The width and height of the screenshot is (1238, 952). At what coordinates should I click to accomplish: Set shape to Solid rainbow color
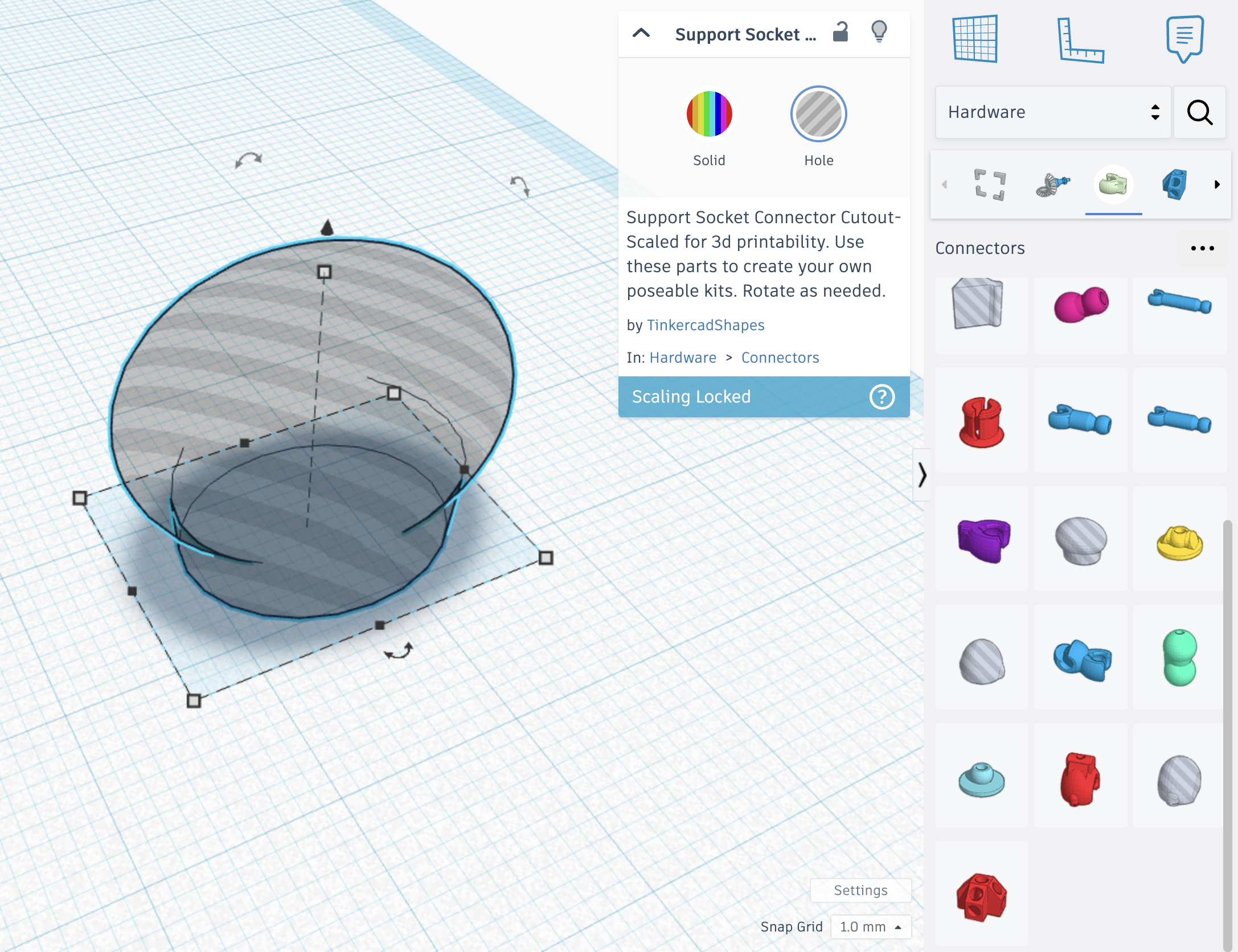(709, 114)
